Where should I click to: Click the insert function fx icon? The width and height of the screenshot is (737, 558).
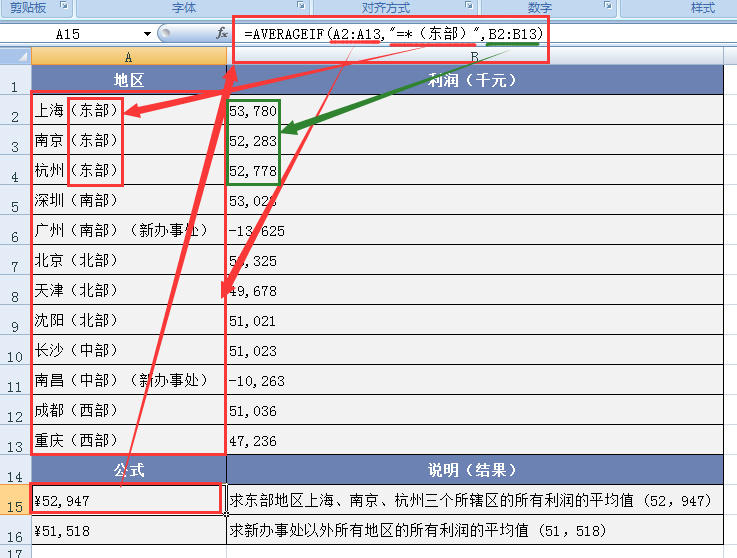coord(221,33)
